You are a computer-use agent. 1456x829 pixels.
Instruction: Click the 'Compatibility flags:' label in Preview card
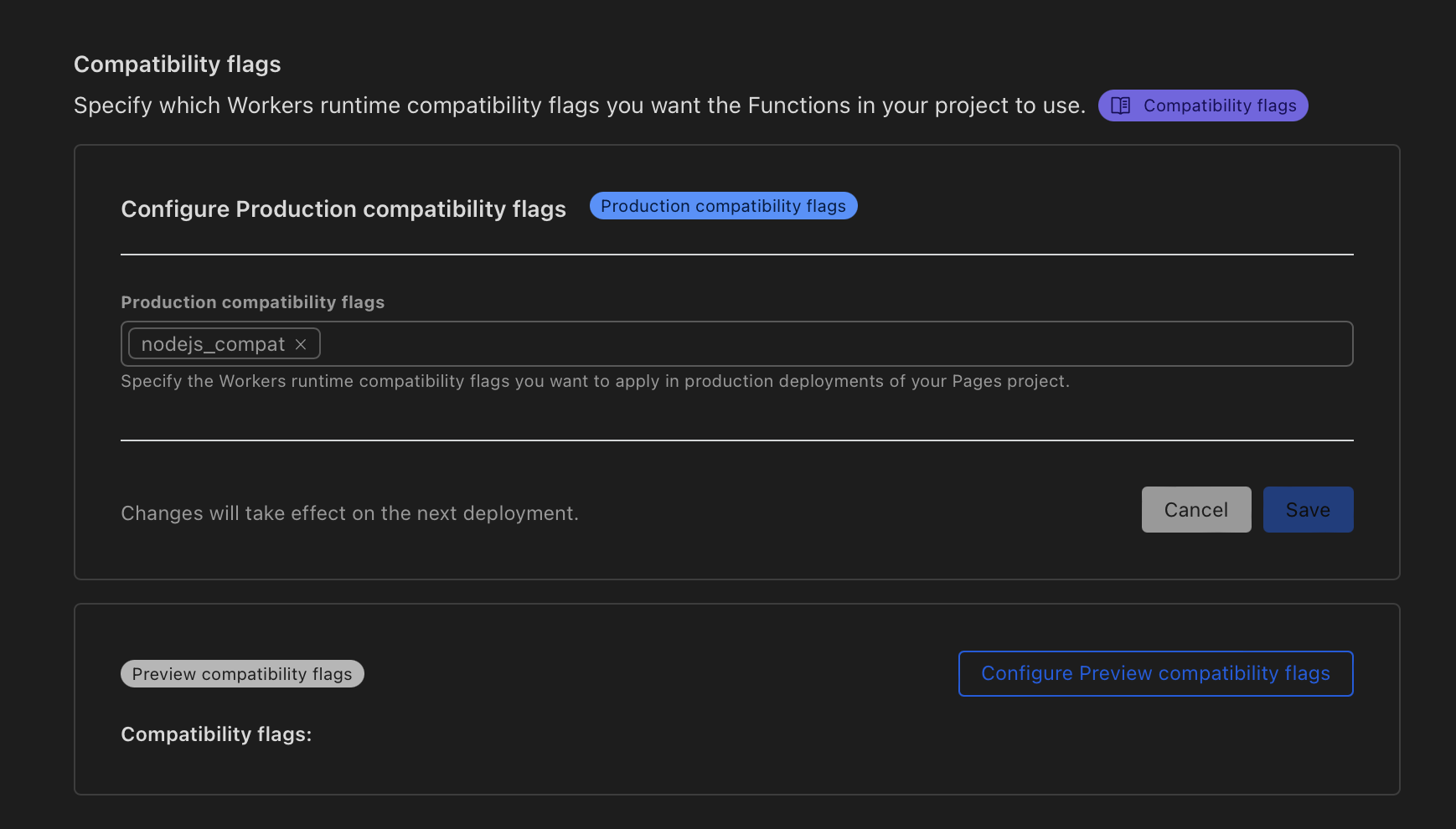point(216,734)
